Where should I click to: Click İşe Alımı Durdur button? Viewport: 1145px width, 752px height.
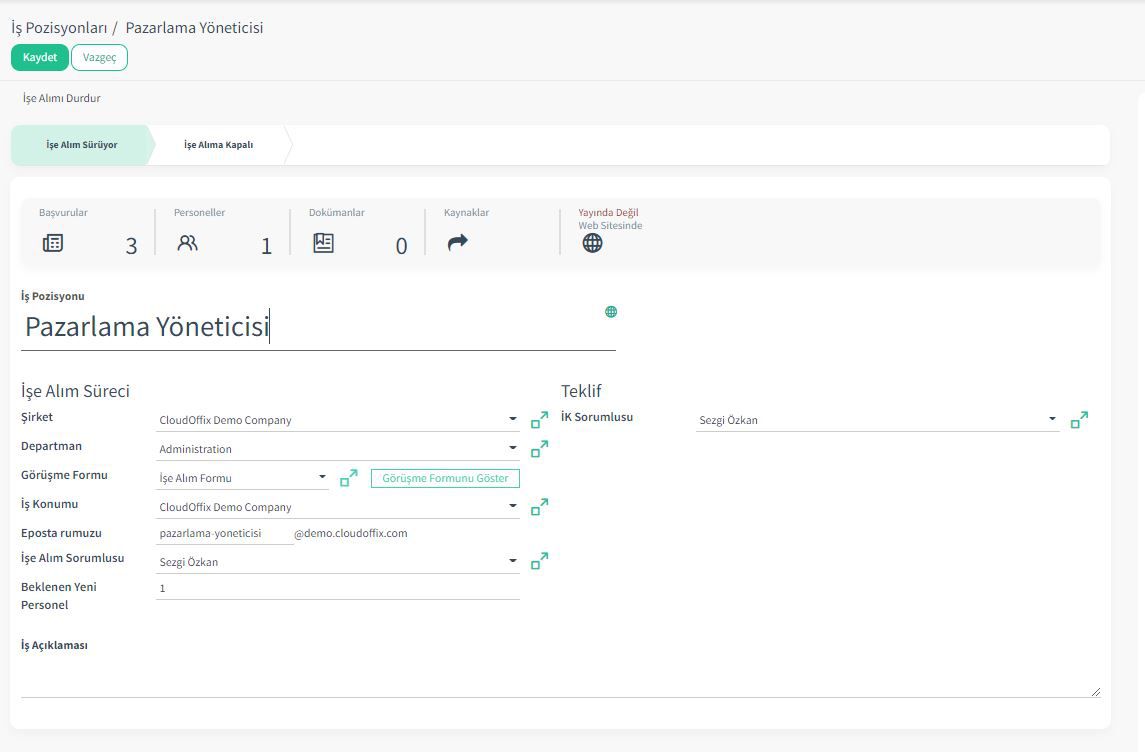tap(61, 98)
